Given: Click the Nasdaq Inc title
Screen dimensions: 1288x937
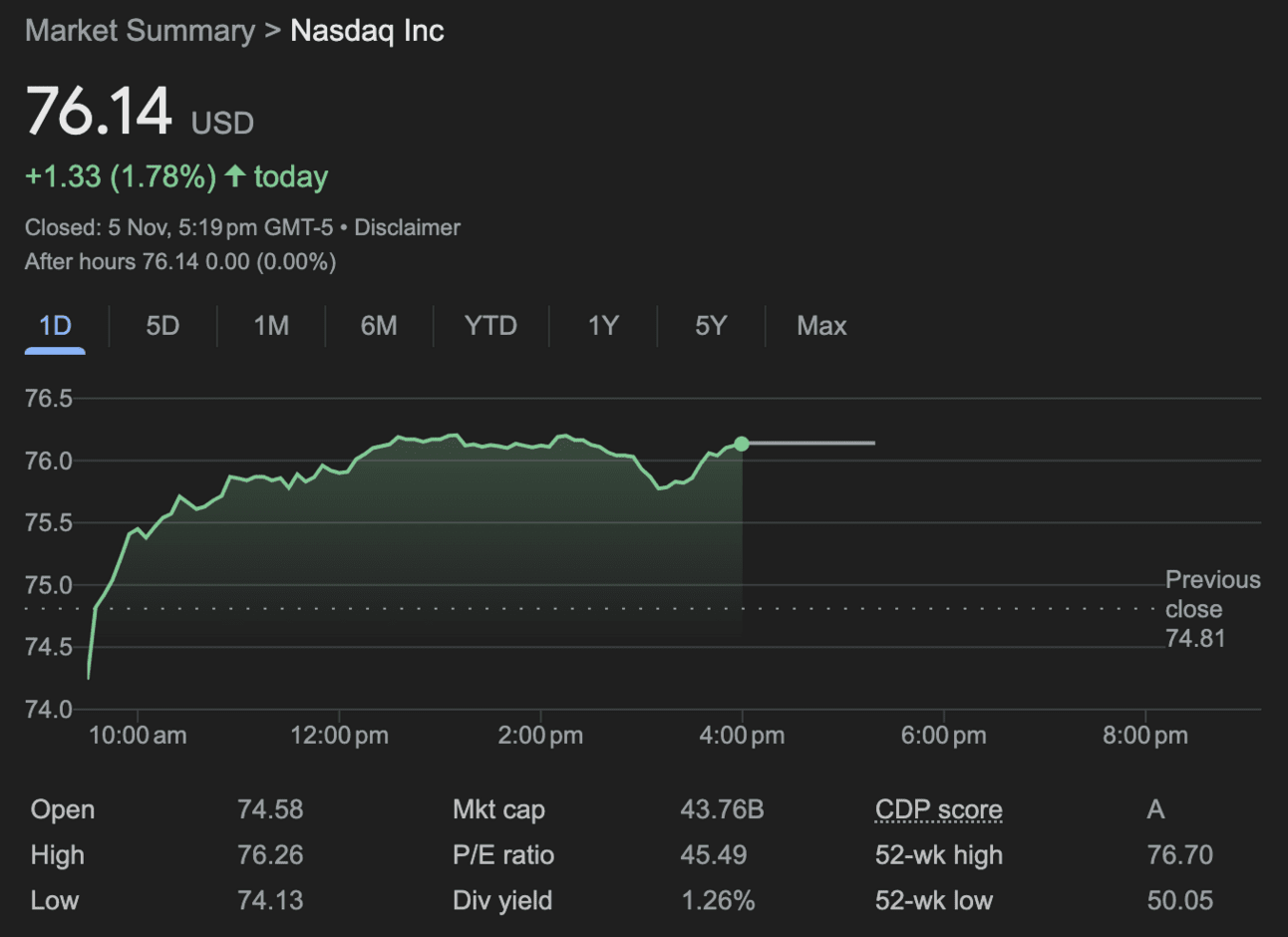Looking at the screenshot, I should click(367, 31).
